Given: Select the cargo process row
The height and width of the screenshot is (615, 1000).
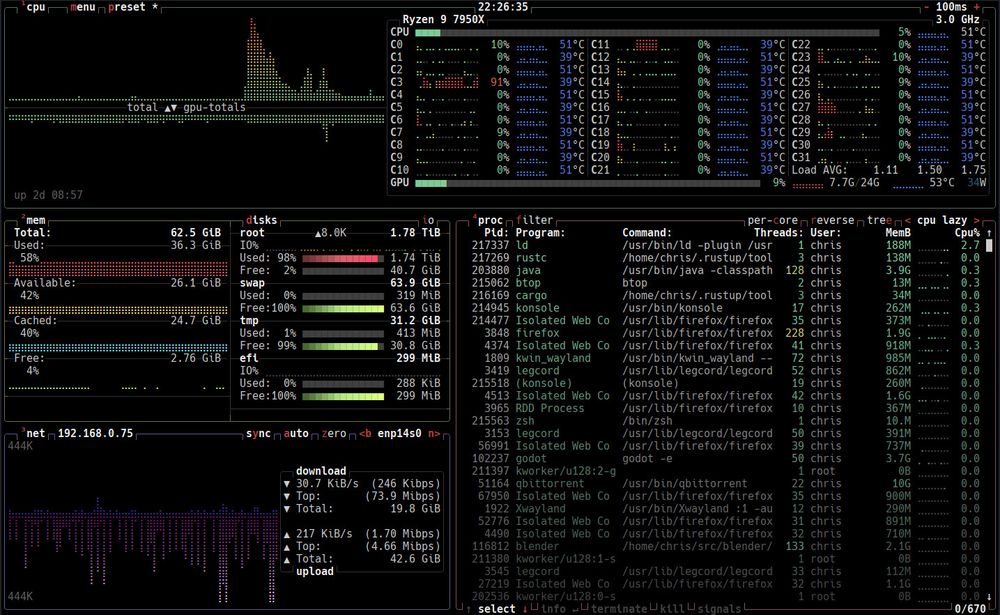Looking at the screenshot, I should pyautogui.click(x=725, y=295).
